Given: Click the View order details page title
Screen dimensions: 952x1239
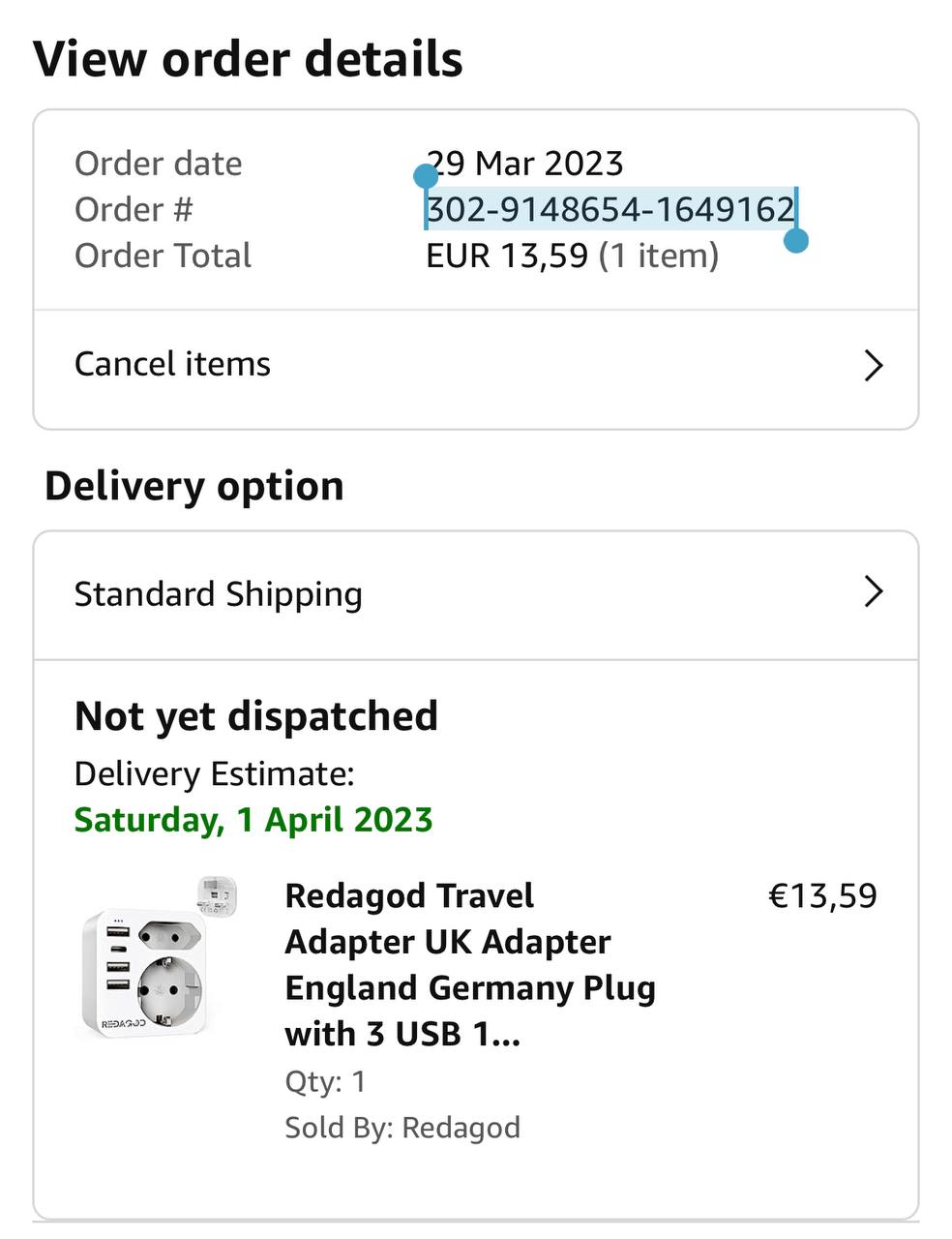Looking at the screenshot, I should 249,59.
